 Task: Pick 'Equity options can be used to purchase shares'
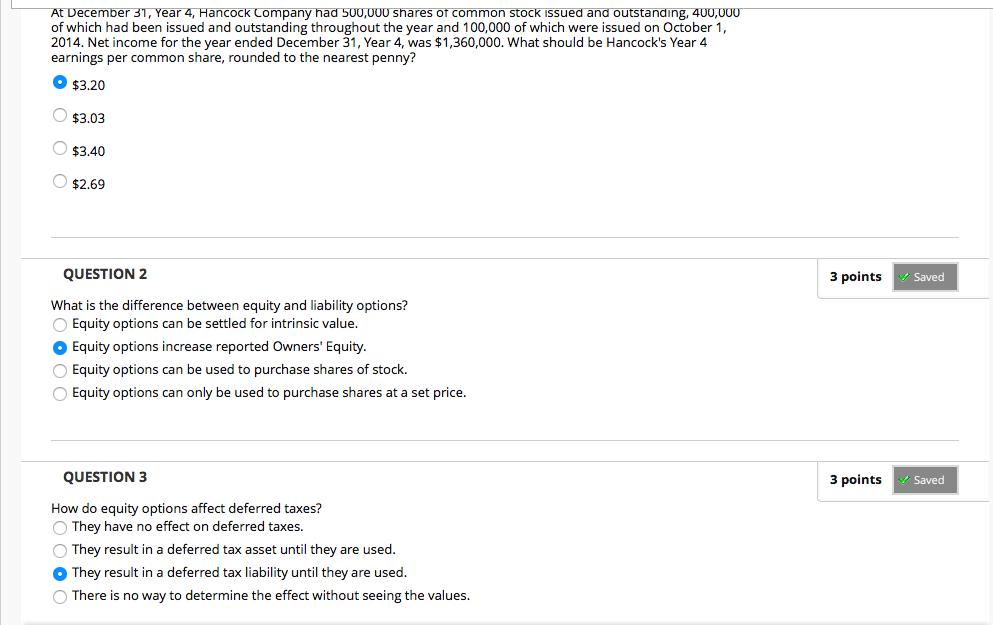(60, 370)
